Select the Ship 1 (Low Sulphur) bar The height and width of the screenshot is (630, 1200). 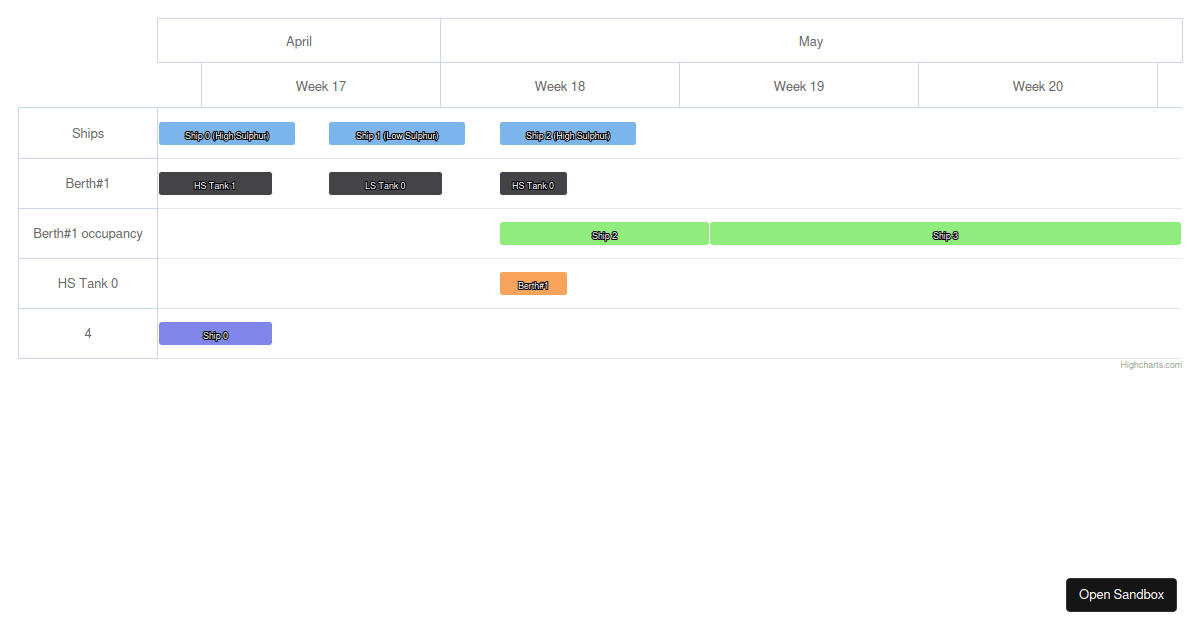(x=396, y=133)
